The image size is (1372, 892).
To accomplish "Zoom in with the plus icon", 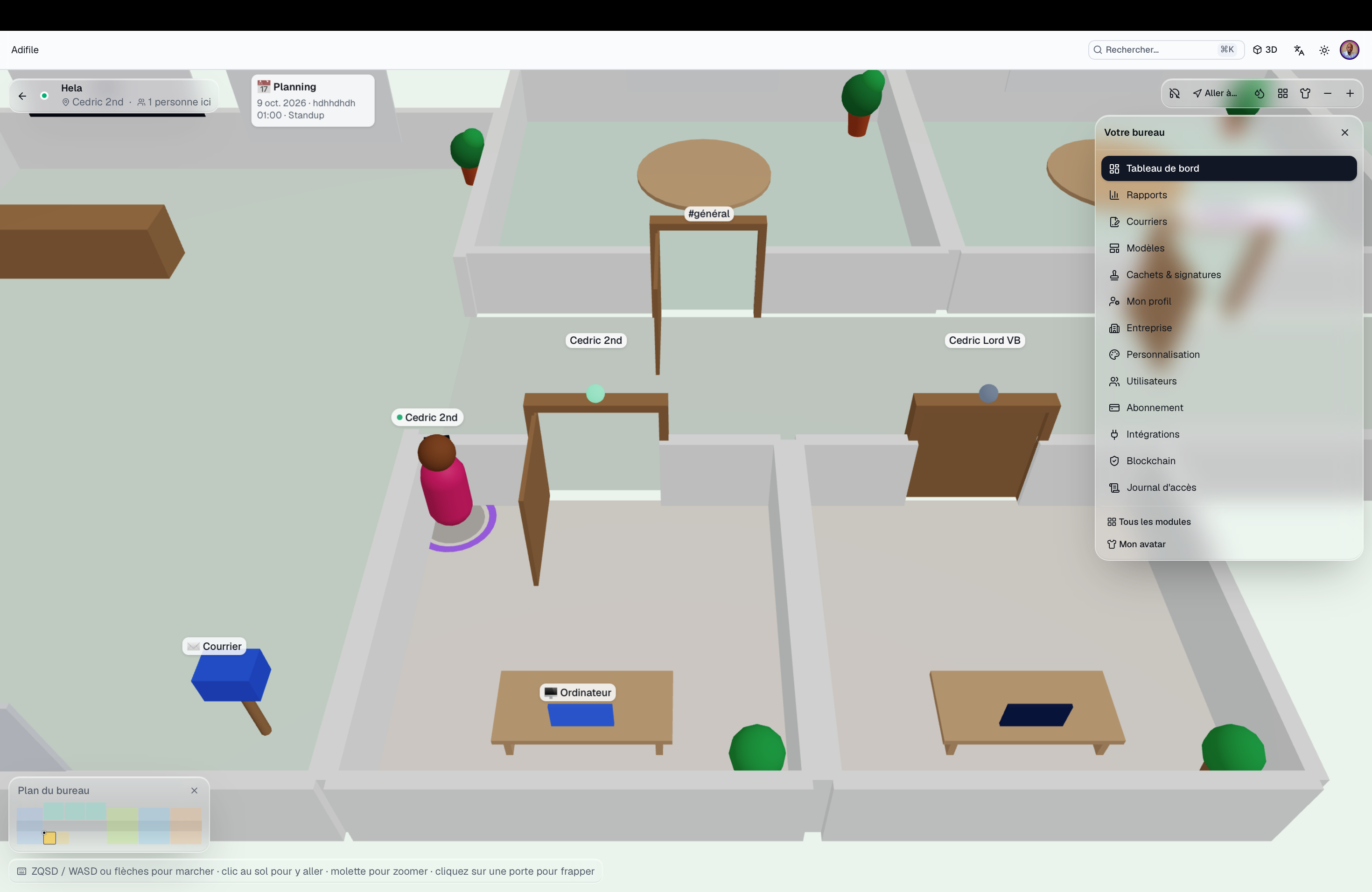I will click(1350, 93).
